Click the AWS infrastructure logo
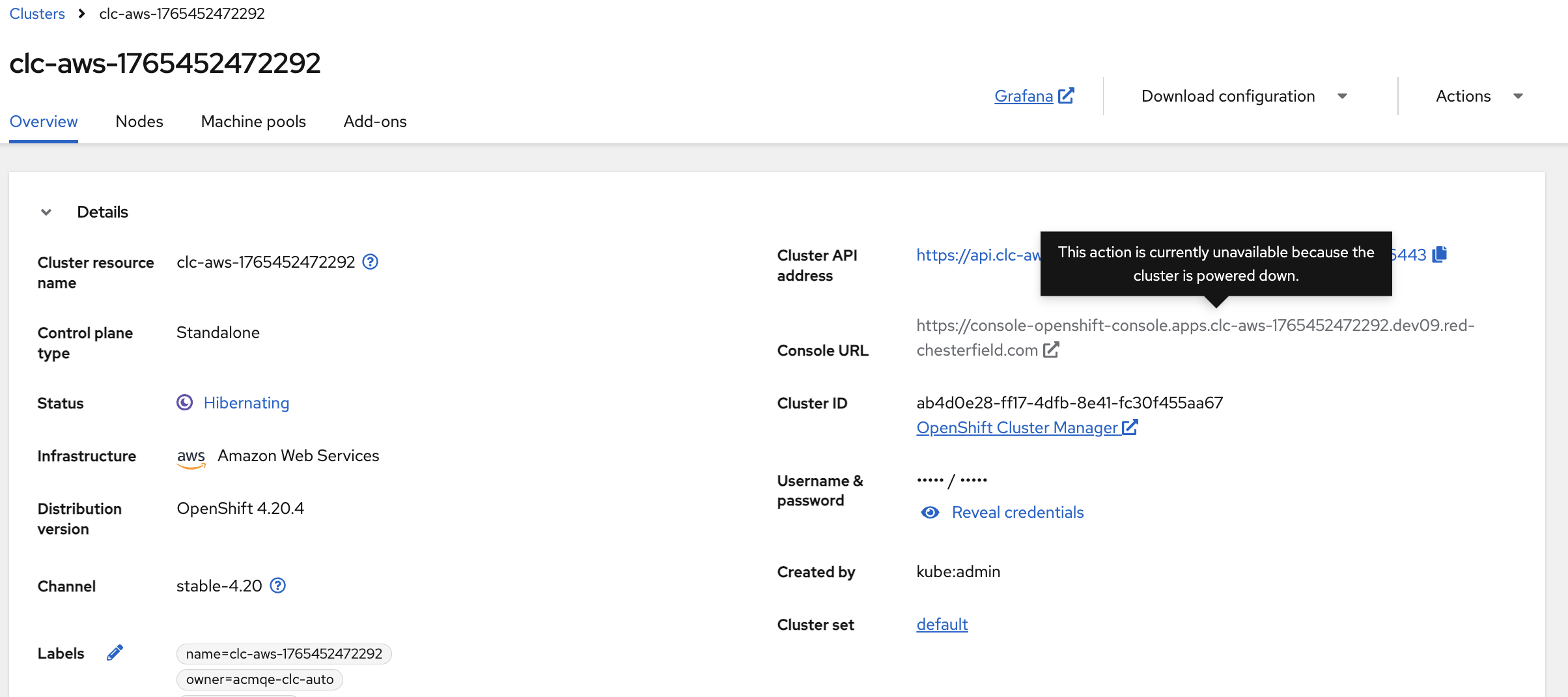 click(x=191, y=457)
